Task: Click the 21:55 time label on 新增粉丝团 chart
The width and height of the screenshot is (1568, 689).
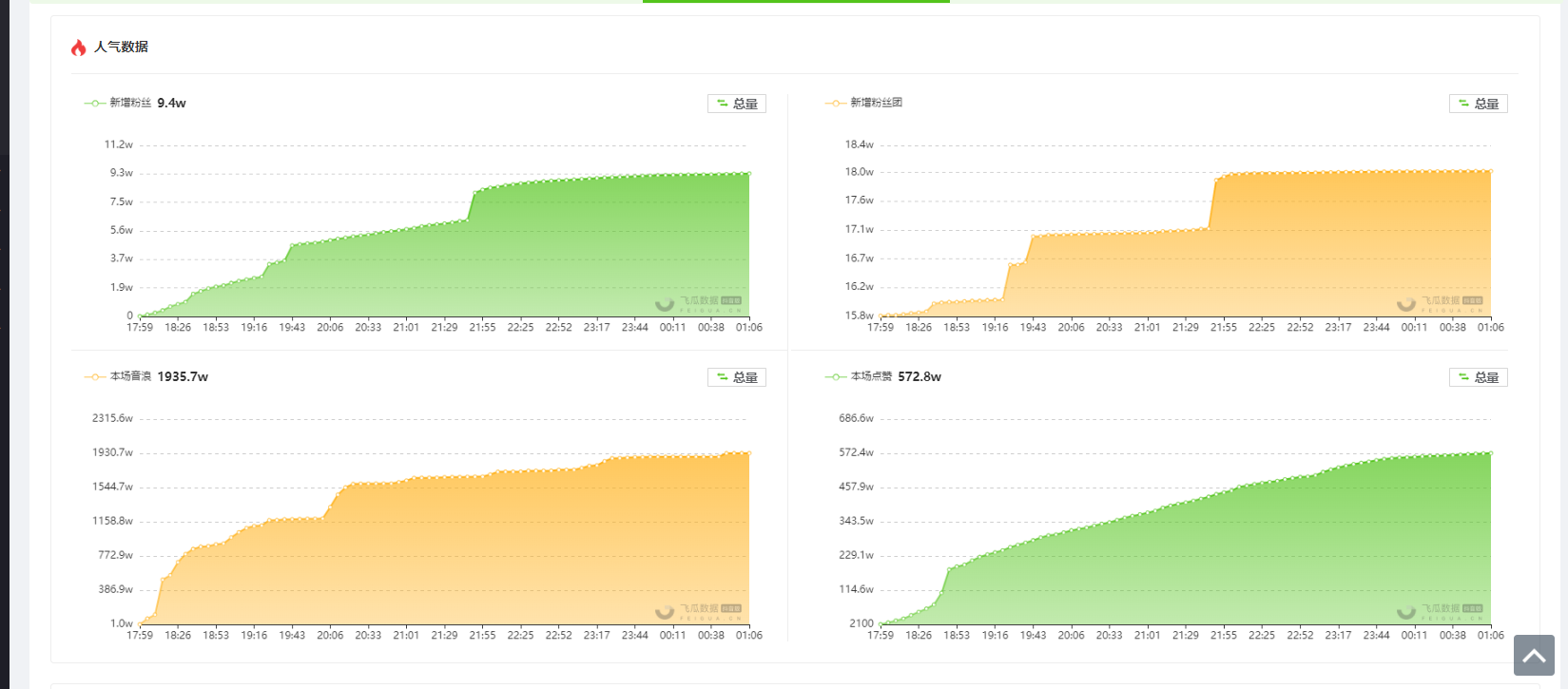Action: (1224, 327)
